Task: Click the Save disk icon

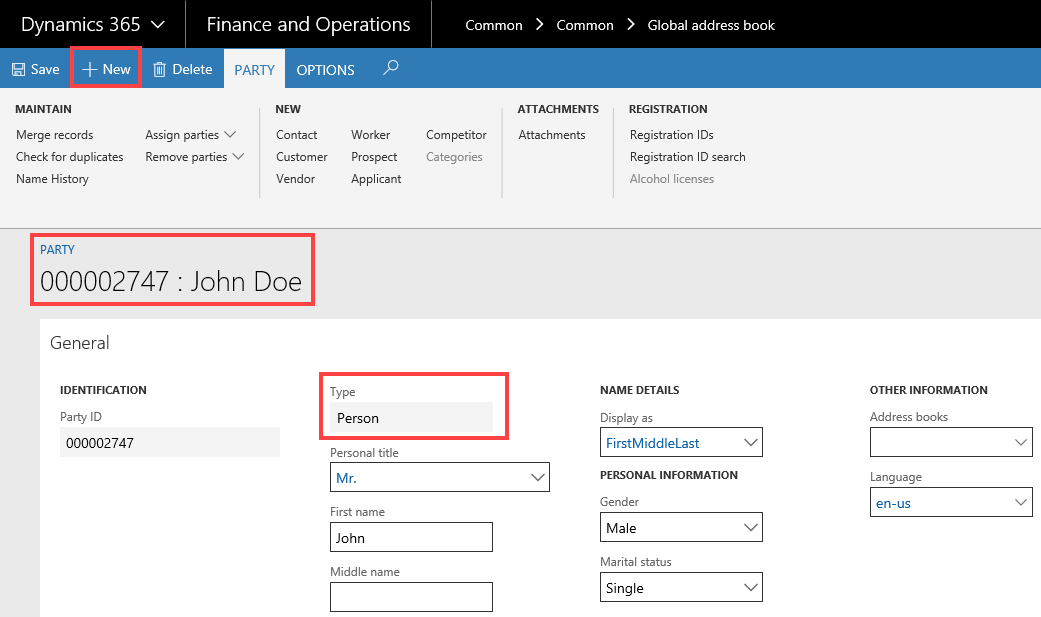Action: click(18, 70)
